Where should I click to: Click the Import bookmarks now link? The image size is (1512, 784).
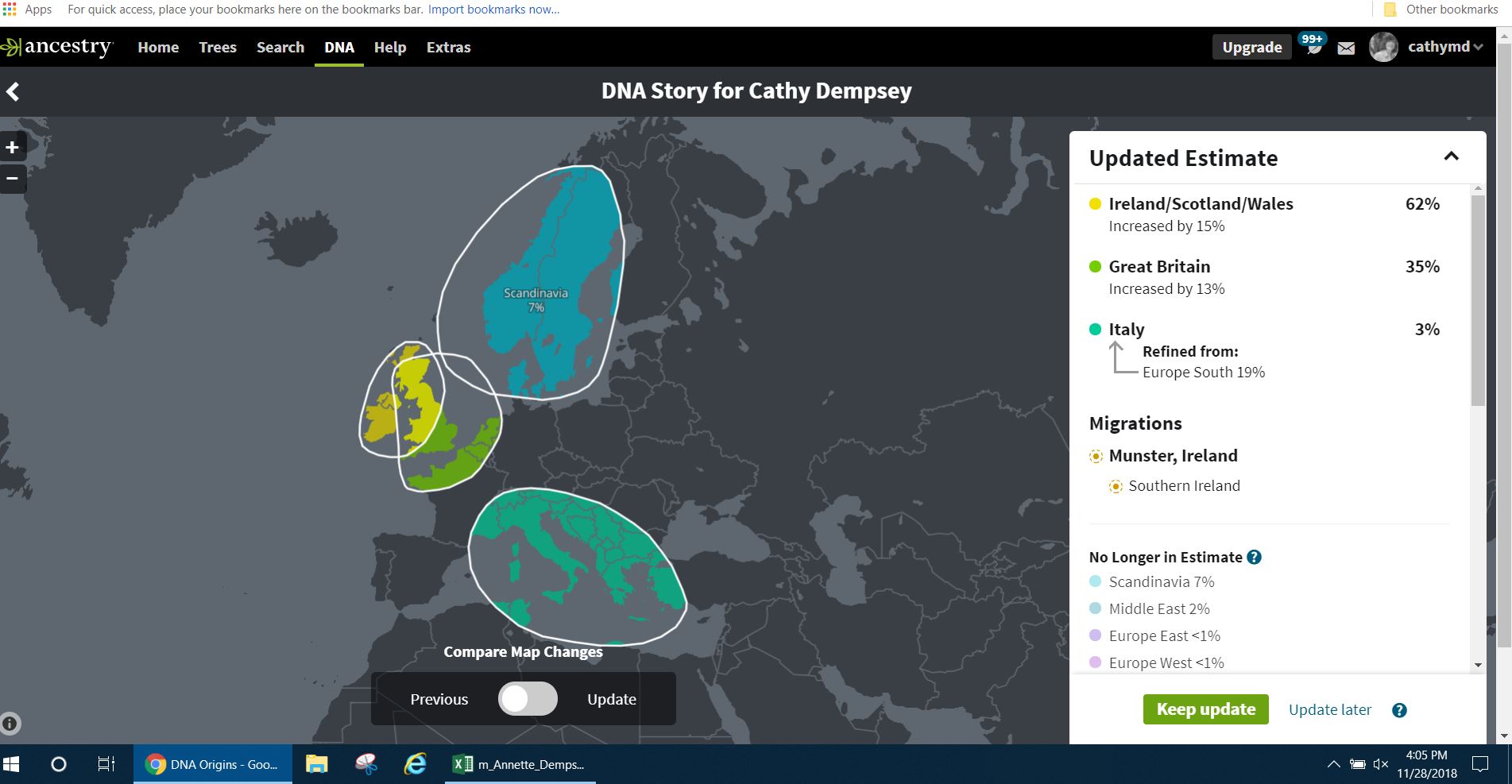(493, 9)
